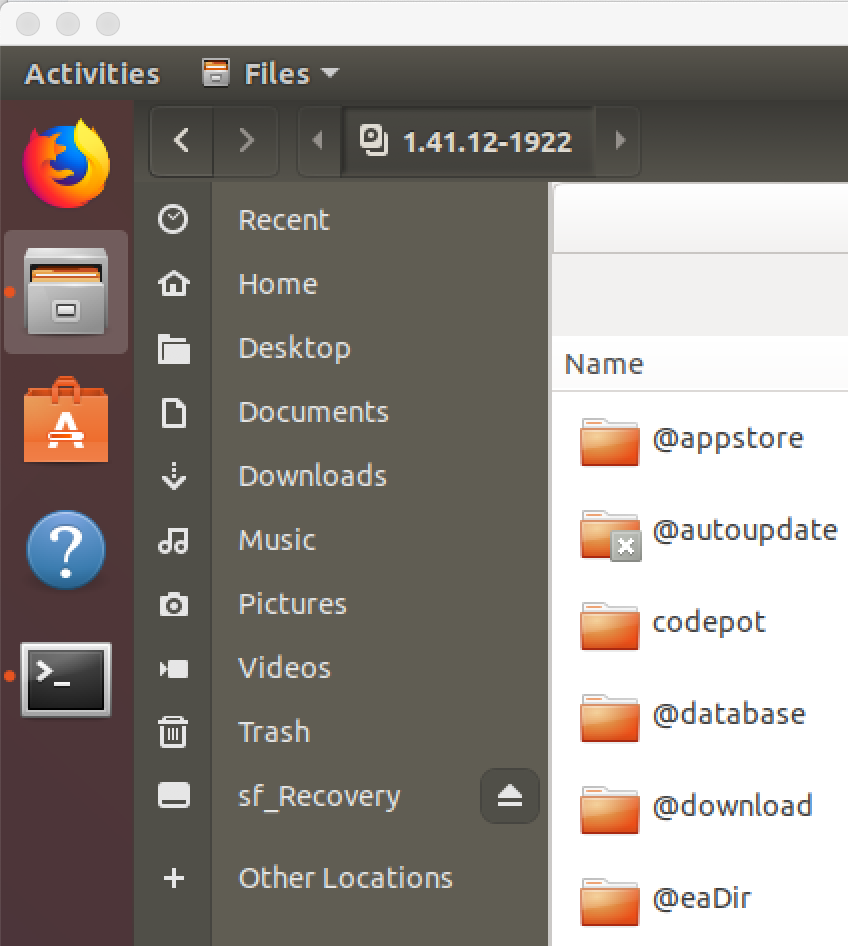
Task: Select sf_Recovery in the sidebar
Action: click(x=319, y=797)
